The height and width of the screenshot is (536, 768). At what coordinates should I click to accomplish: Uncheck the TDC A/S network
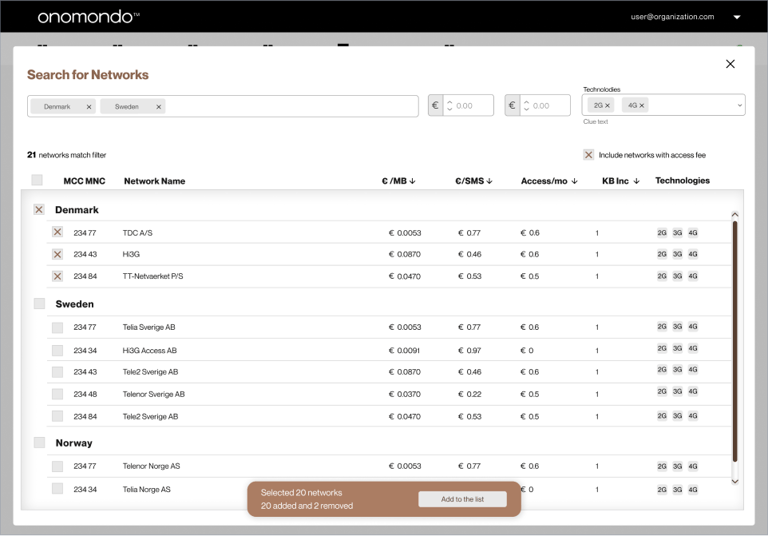tap(57, 232)
